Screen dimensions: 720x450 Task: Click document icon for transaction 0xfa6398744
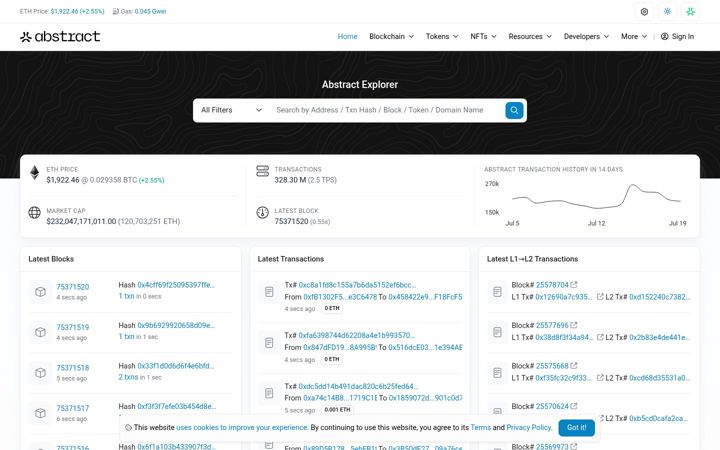click(x=269, y=343)
